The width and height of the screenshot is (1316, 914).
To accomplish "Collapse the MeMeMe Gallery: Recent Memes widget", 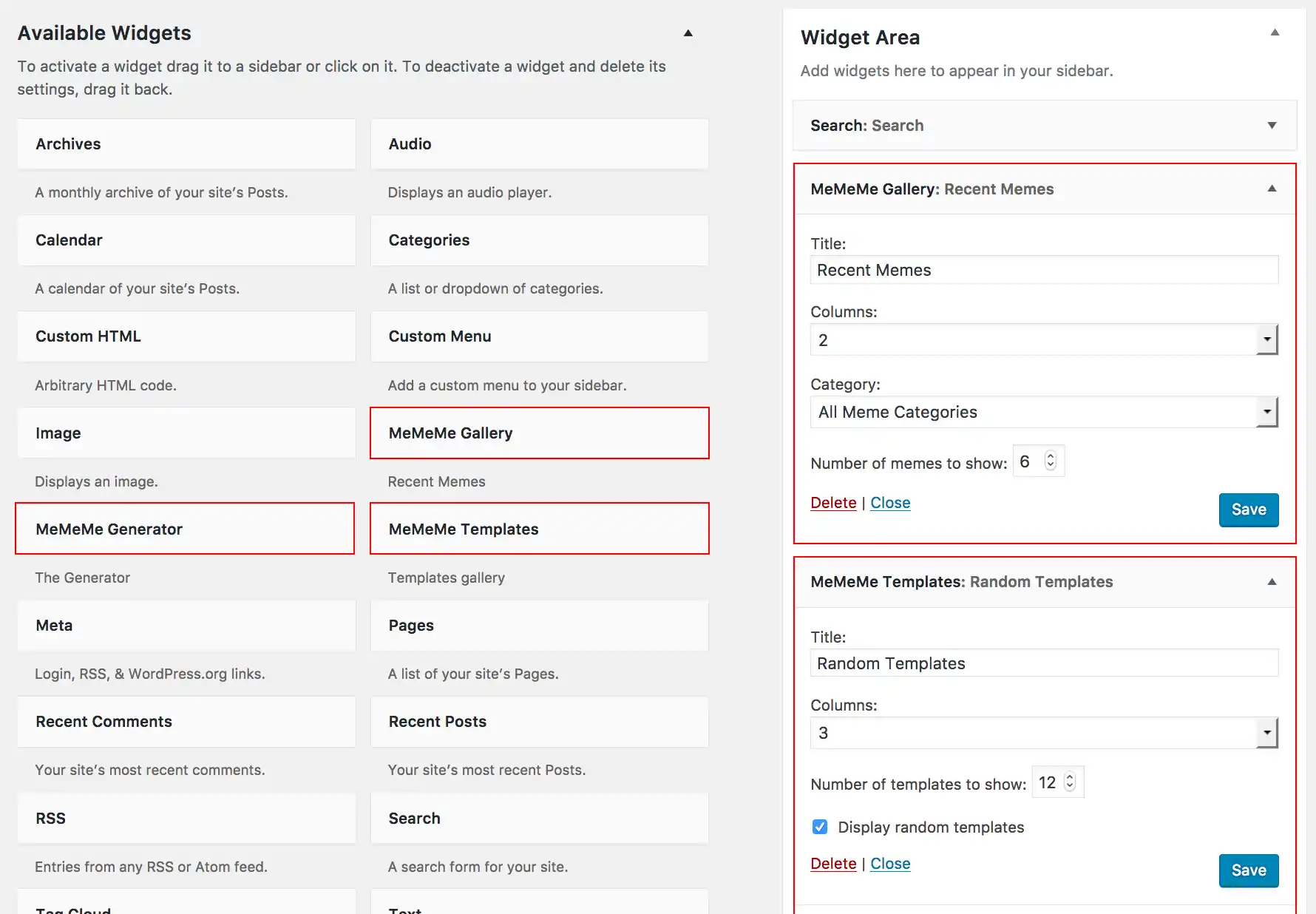I will pos(1272,189).
